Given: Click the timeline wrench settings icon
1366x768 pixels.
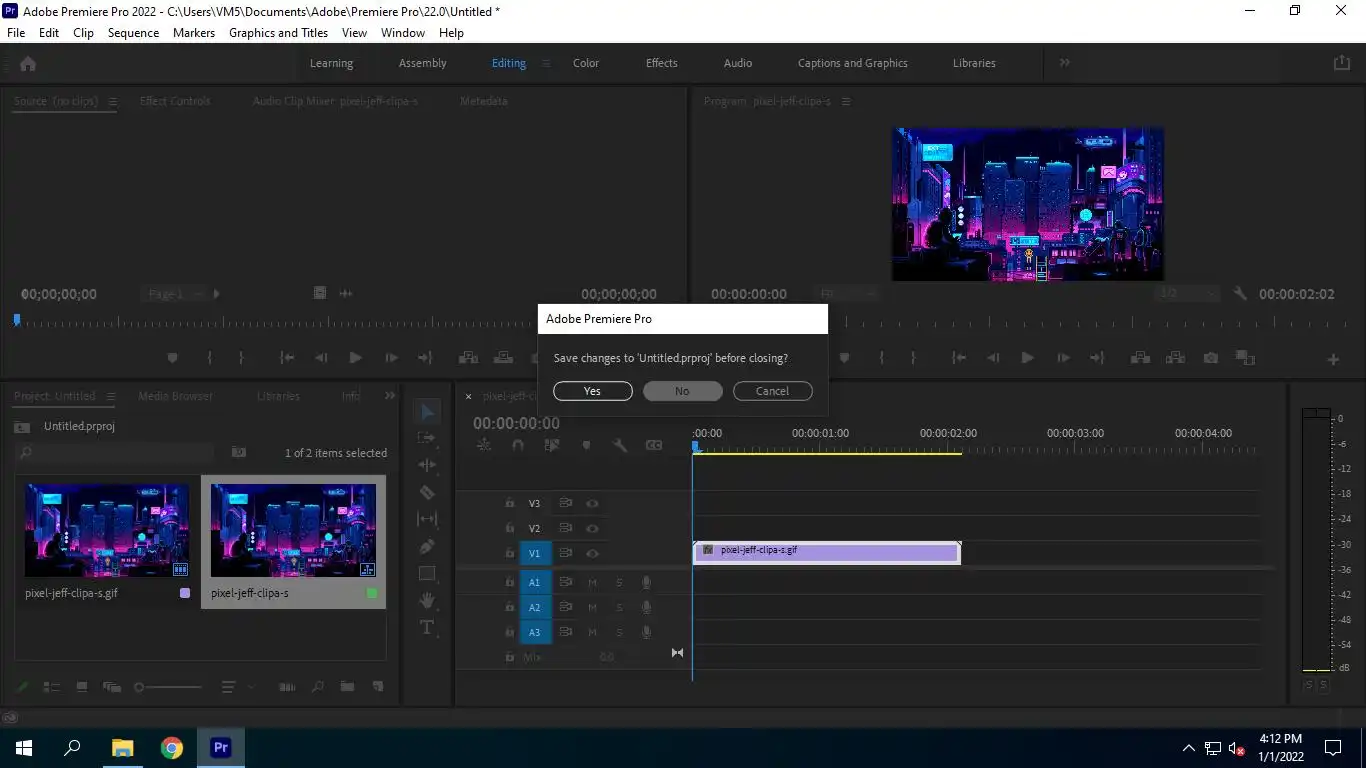Looking at the screenshot, I should coord(620,445).
